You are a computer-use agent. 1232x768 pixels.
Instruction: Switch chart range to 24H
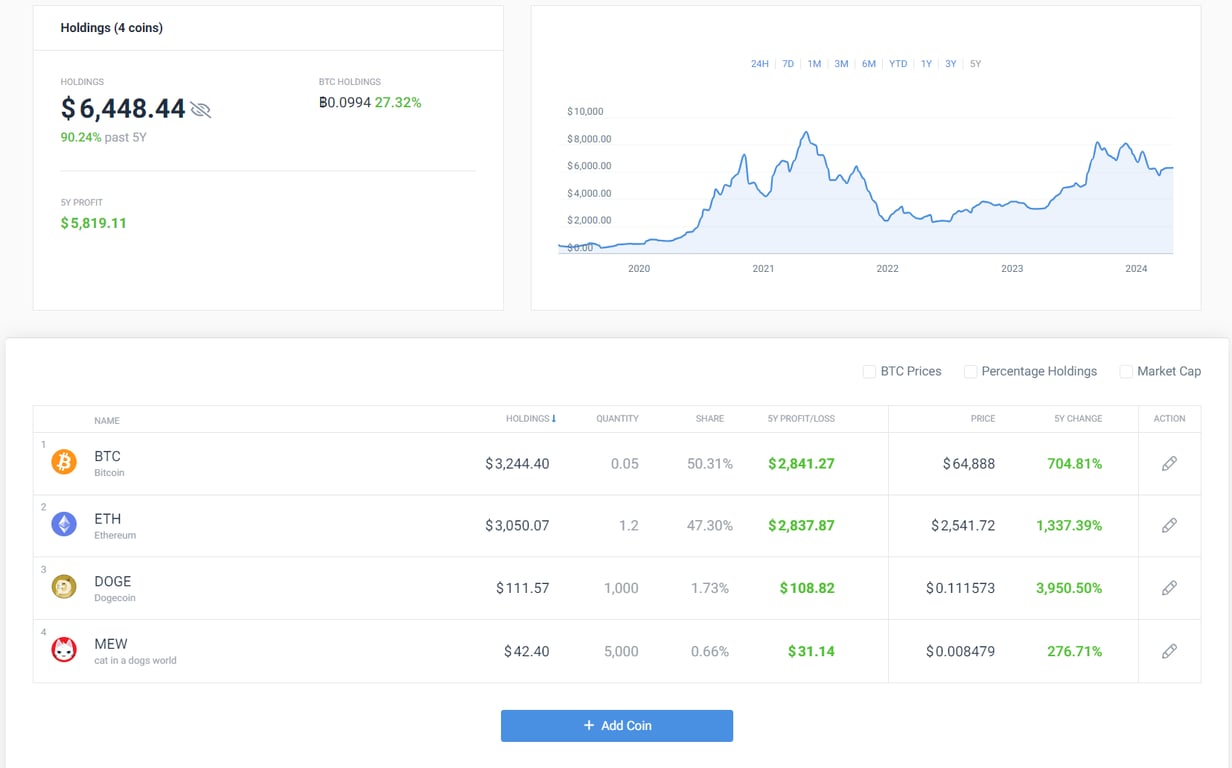click(x=760, y=63)
